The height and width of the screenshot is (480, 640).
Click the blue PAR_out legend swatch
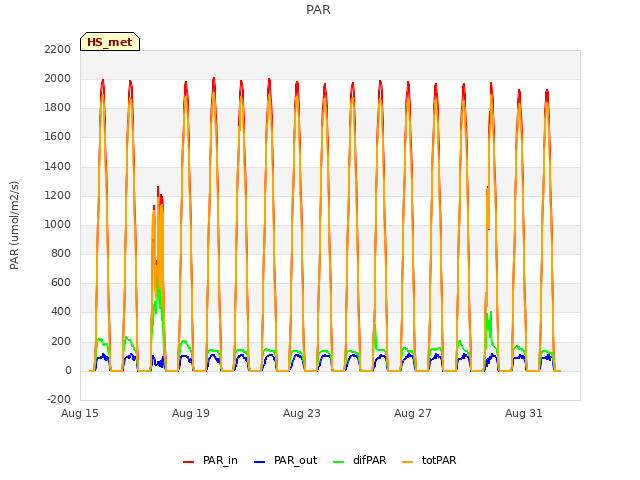click(x=260, y=462)
